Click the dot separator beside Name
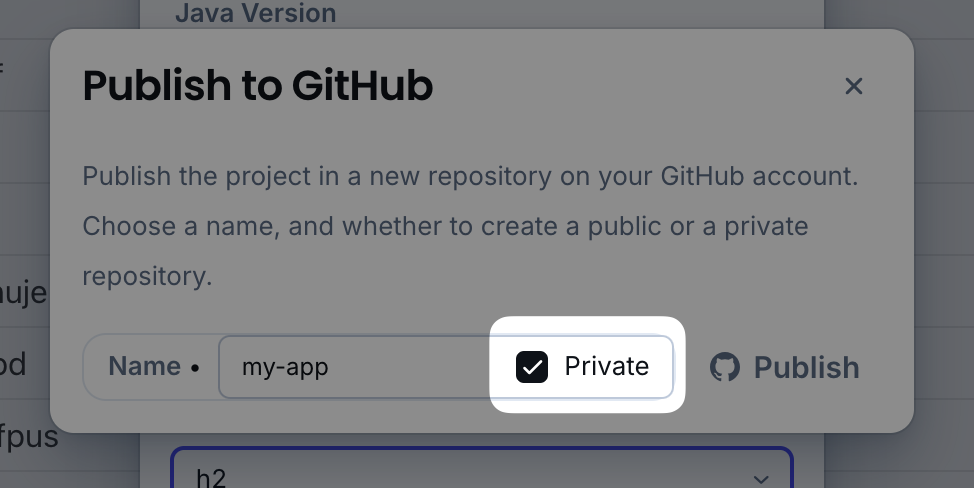 (x=194, y=367)
